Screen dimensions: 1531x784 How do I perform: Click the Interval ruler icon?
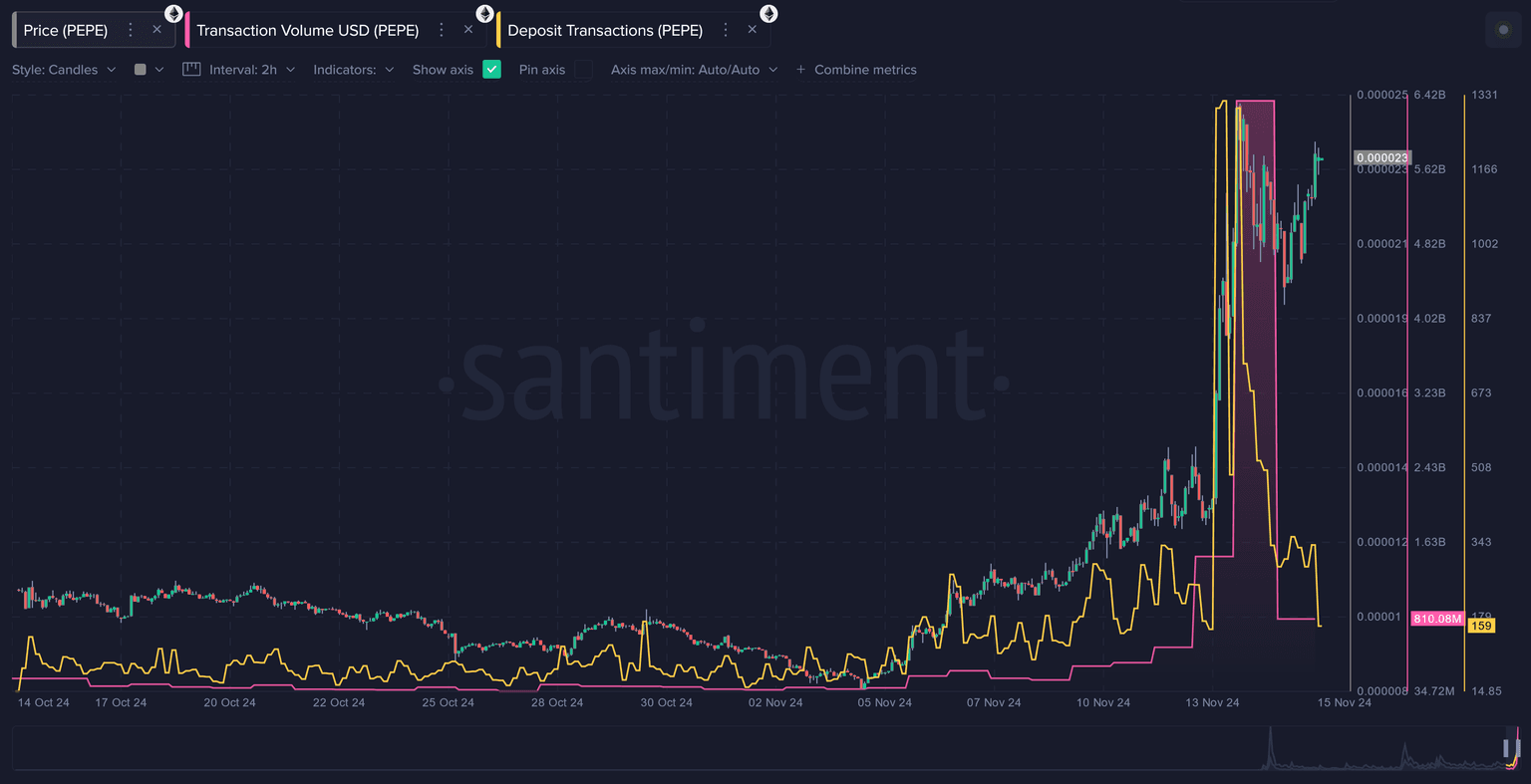point(191,70)
